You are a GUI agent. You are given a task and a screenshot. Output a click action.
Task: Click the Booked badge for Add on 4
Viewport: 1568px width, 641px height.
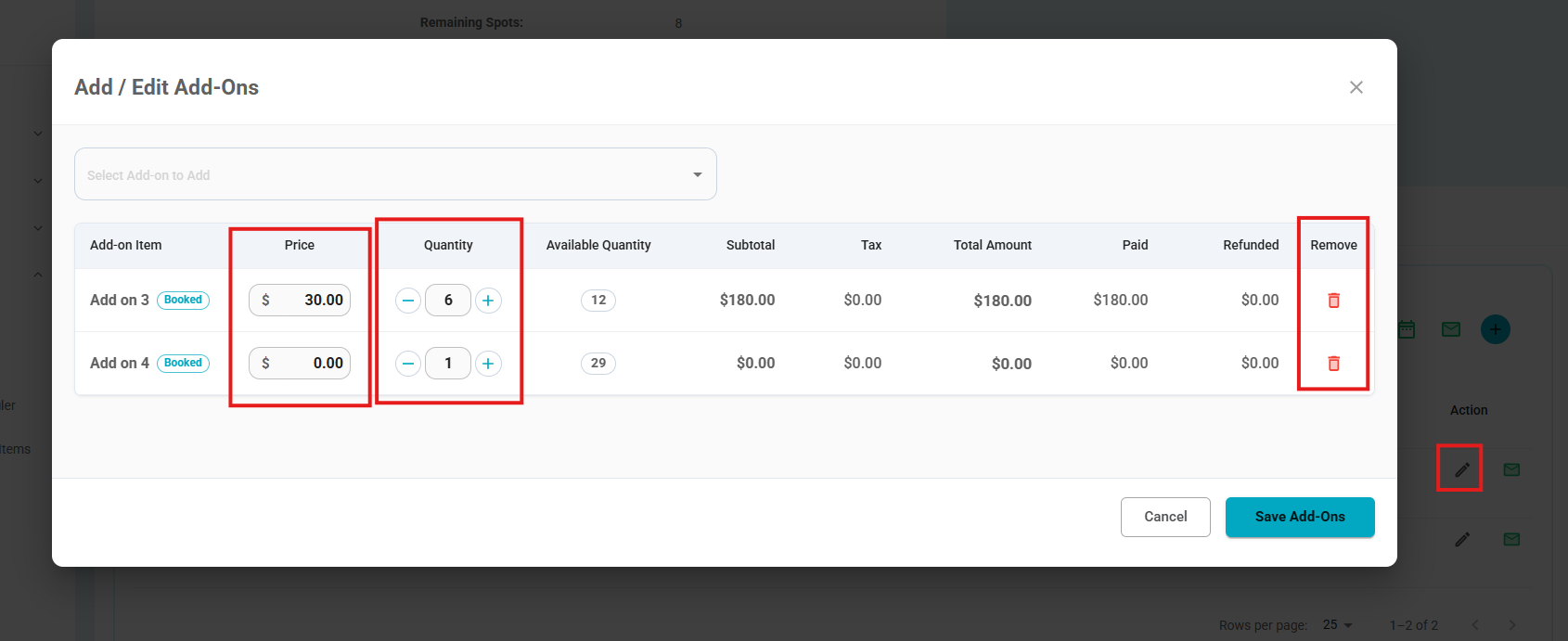point(183,363)
